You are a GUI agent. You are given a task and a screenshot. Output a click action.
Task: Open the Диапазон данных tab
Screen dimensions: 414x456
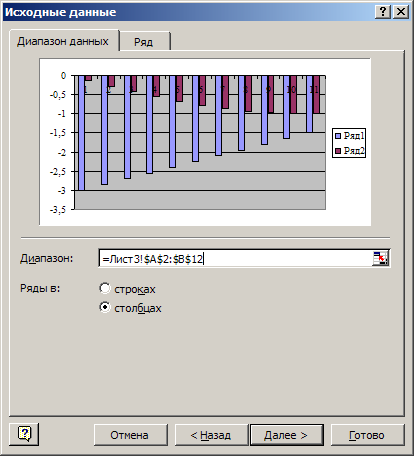(x=63, y=41)
